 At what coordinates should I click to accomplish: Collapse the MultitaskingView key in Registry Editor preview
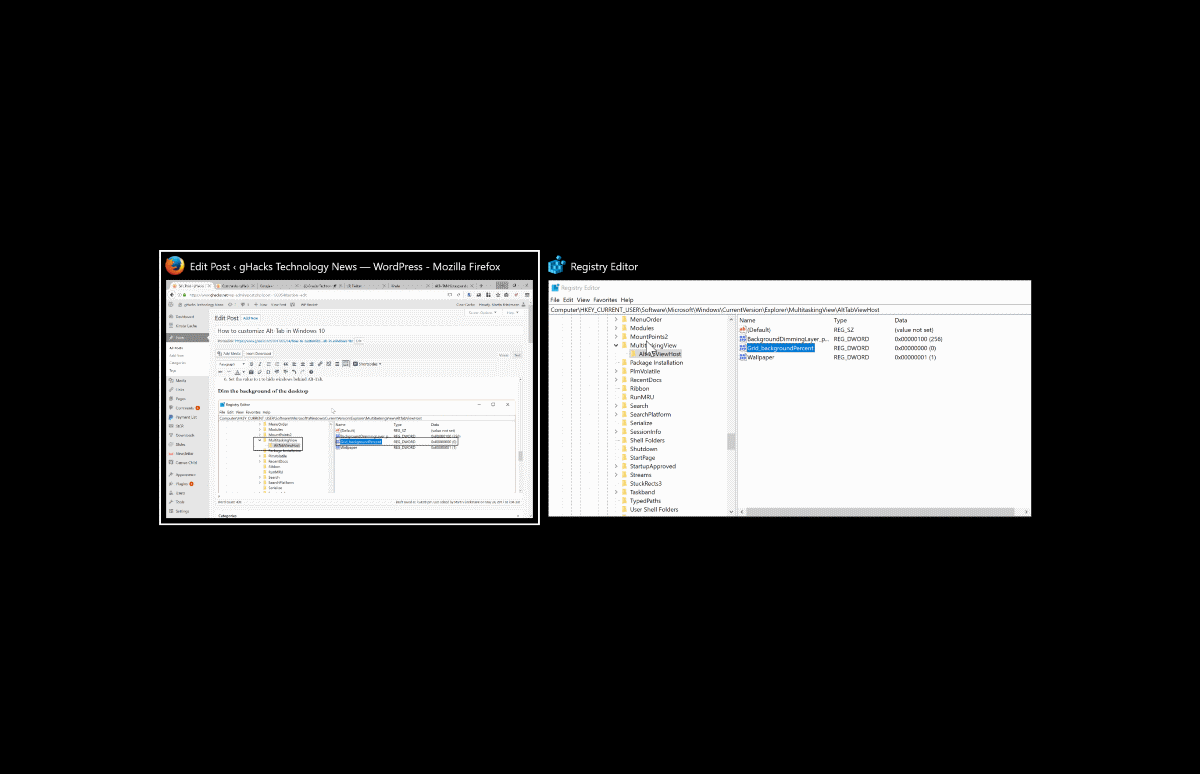(x=616, y=346)
